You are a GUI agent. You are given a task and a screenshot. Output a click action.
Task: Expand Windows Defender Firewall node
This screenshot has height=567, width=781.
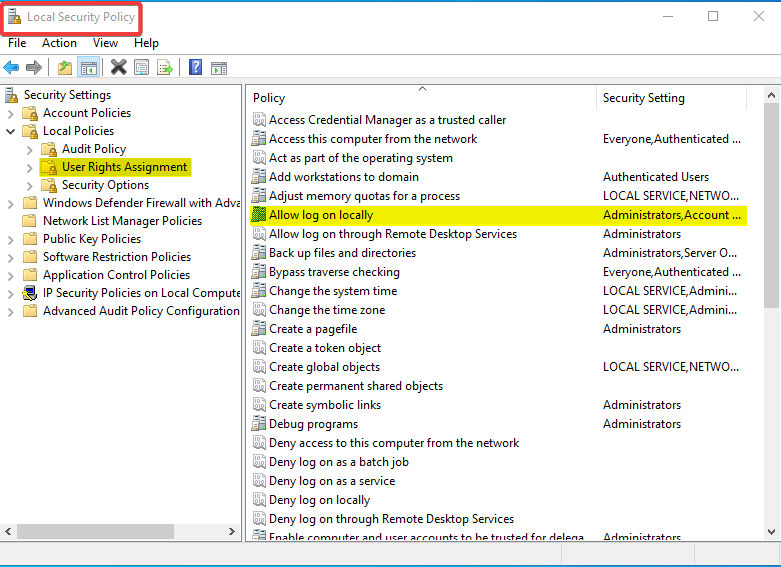[10, 204]
